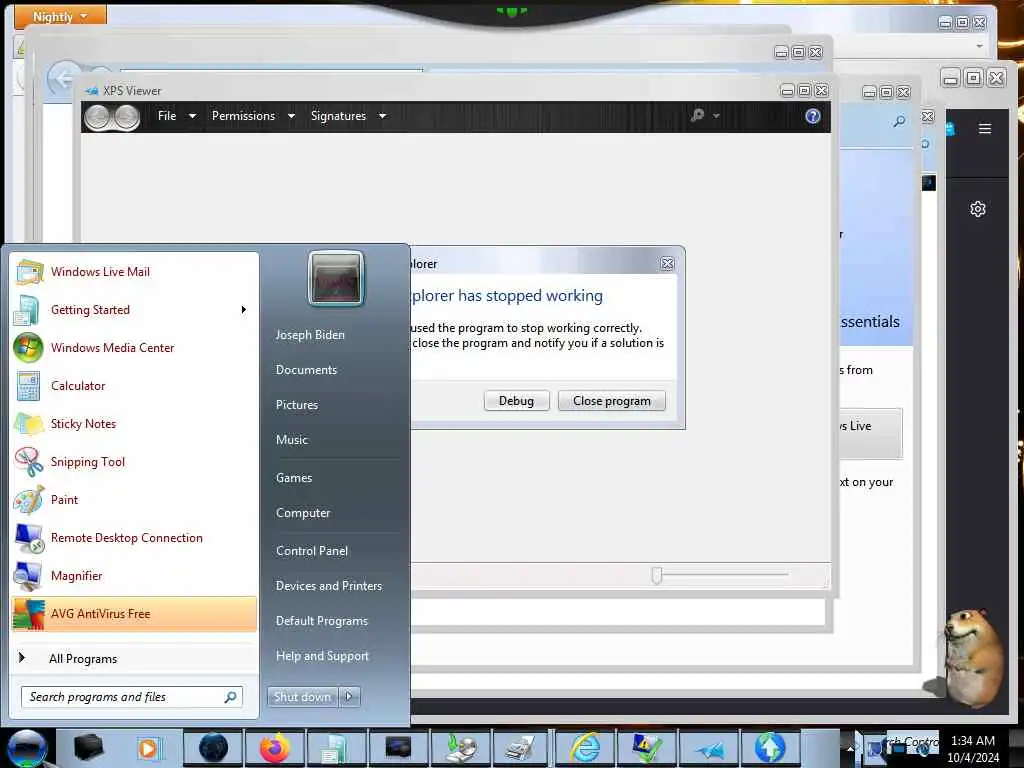
Task: Close the stopped working dialog
Action: pyautogui.click(x=667, y=263)
